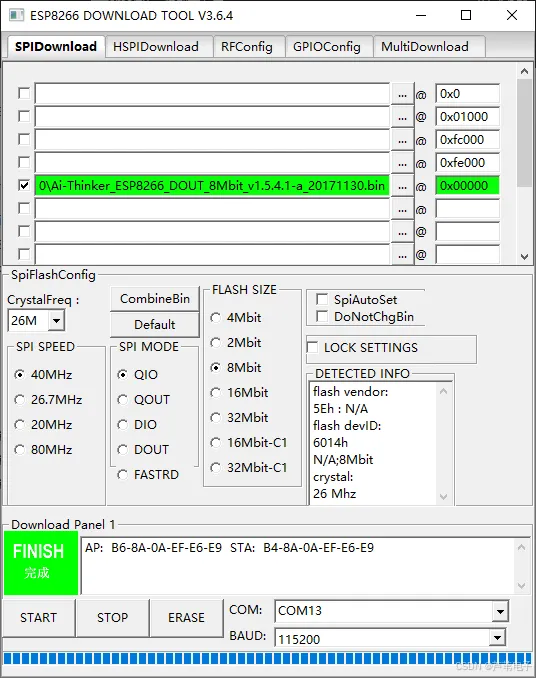
Task: Open the CrystalFreq 26M dropdown
Action: pos(56,321)
